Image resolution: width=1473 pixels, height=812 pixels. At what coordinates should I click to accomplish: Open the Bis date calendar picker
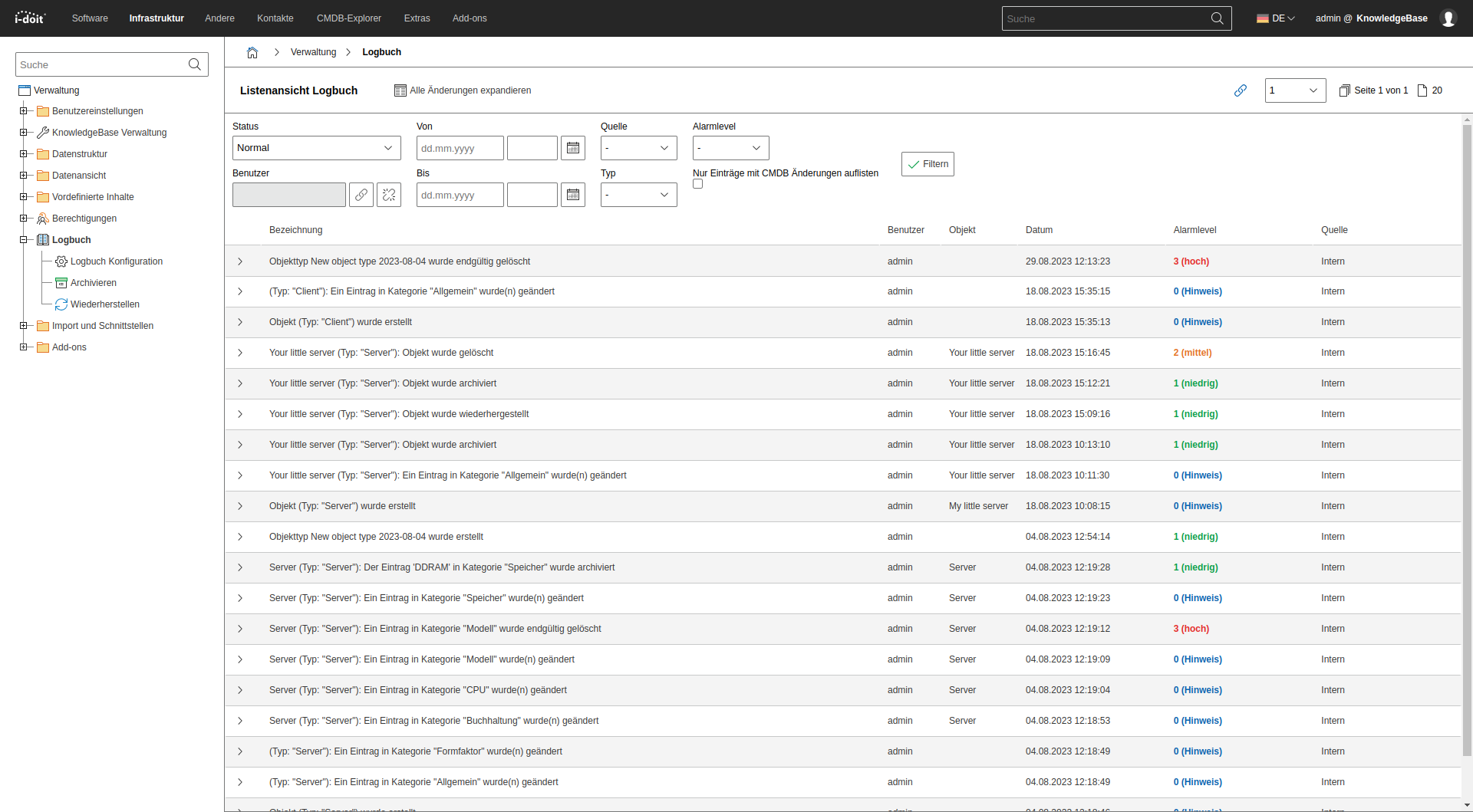pos(573,195)
